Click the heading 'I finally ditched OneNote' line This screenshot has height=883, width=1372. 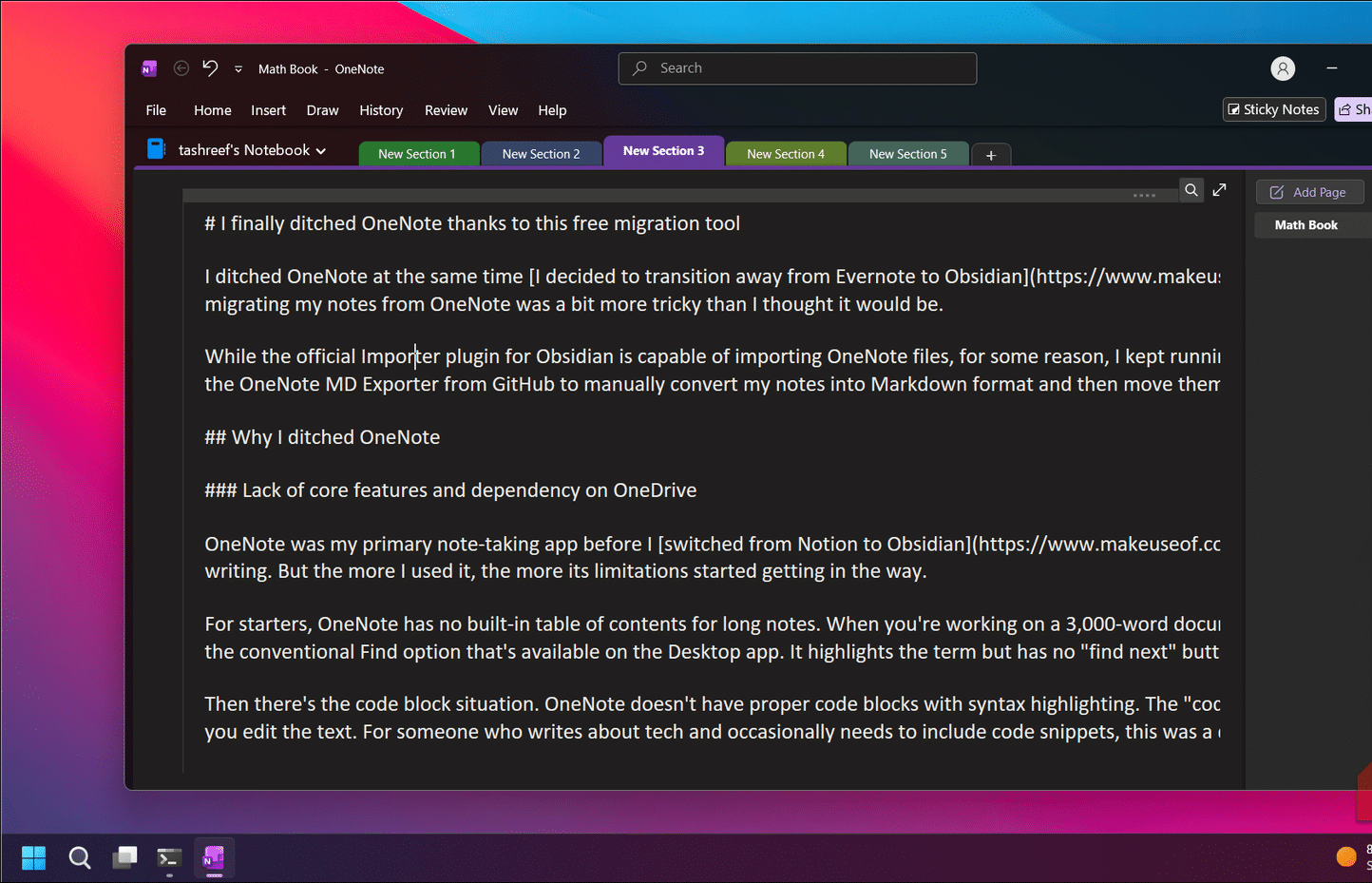pos(472,223)
